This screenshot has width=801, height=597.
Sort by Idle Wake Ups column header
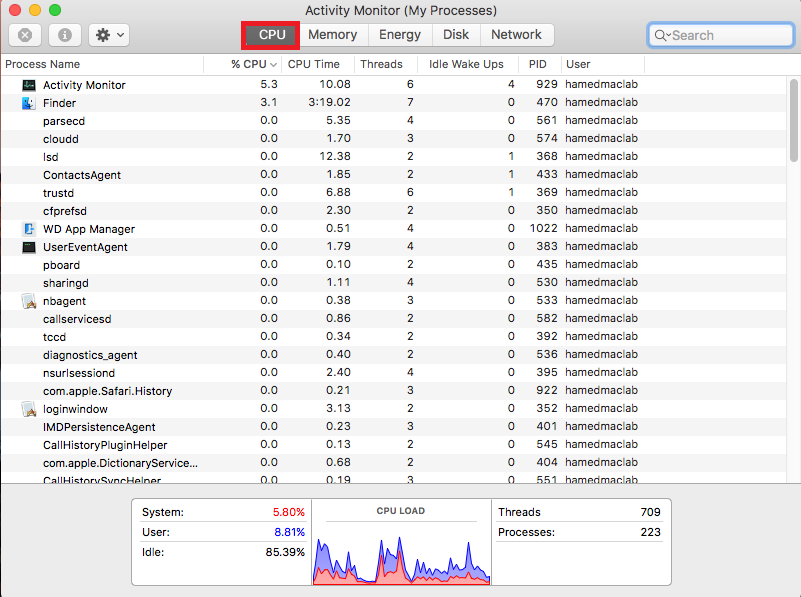466,64
